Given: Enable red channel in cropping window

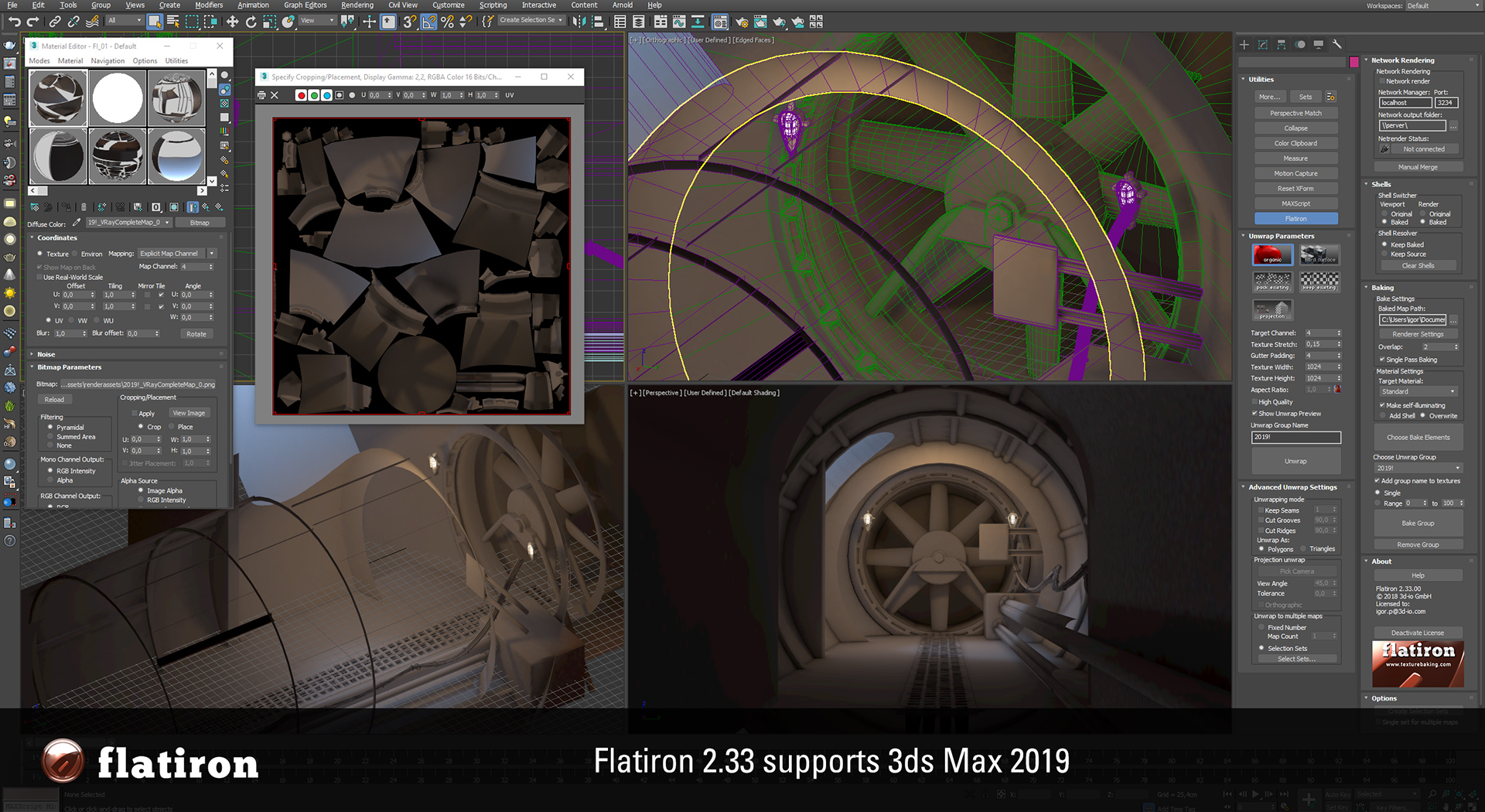Looking at the screenshot, I should 301,95.
